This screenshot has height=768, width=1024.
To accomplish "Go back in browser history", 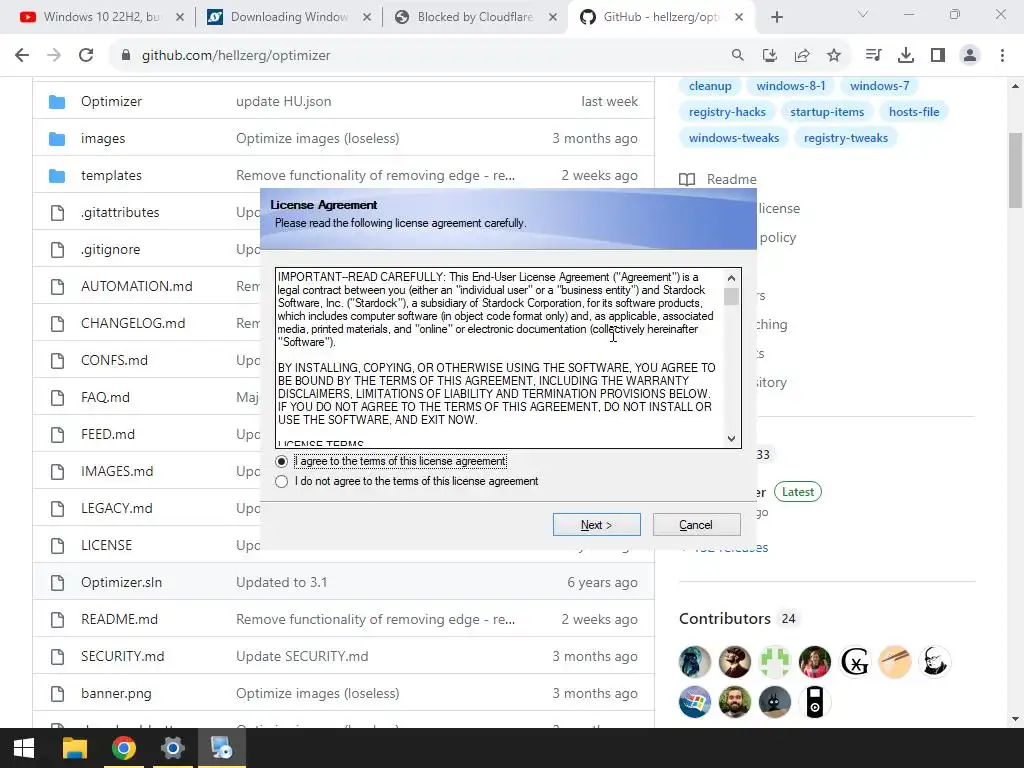I will [x=22, y=56].
